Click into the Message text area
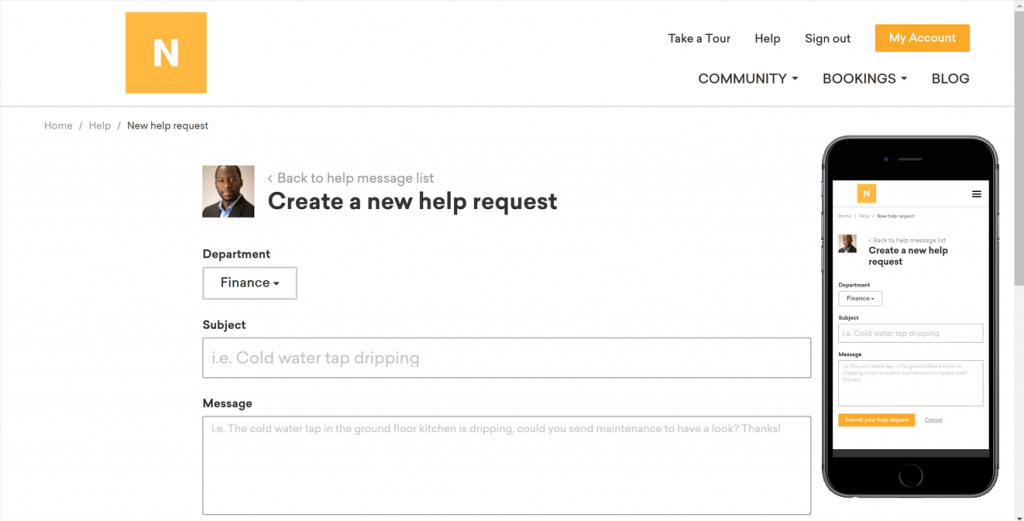 point(506,465)
